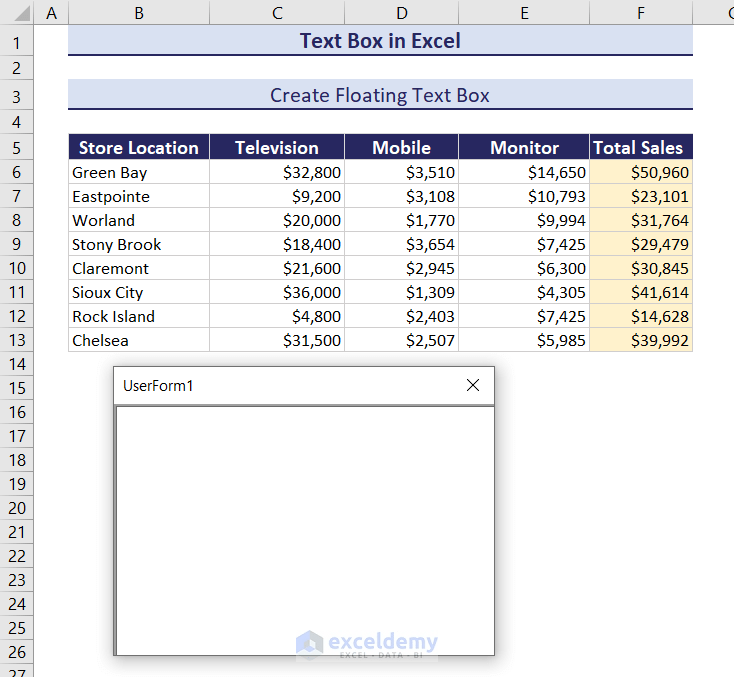Screen dimensions: 734x677
Task: Click inside the UserForm1 text box
Action: click(x=305, y=531)
